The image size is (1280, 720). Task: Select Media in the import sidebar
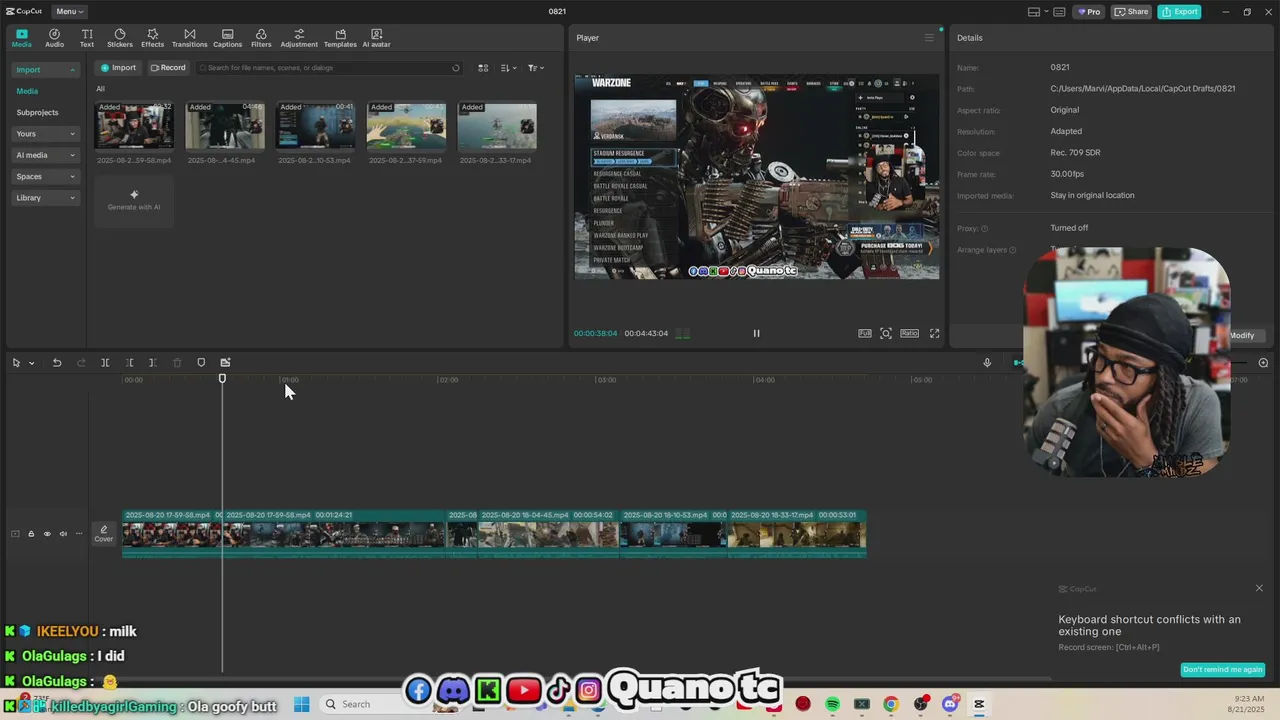point(27,91)
